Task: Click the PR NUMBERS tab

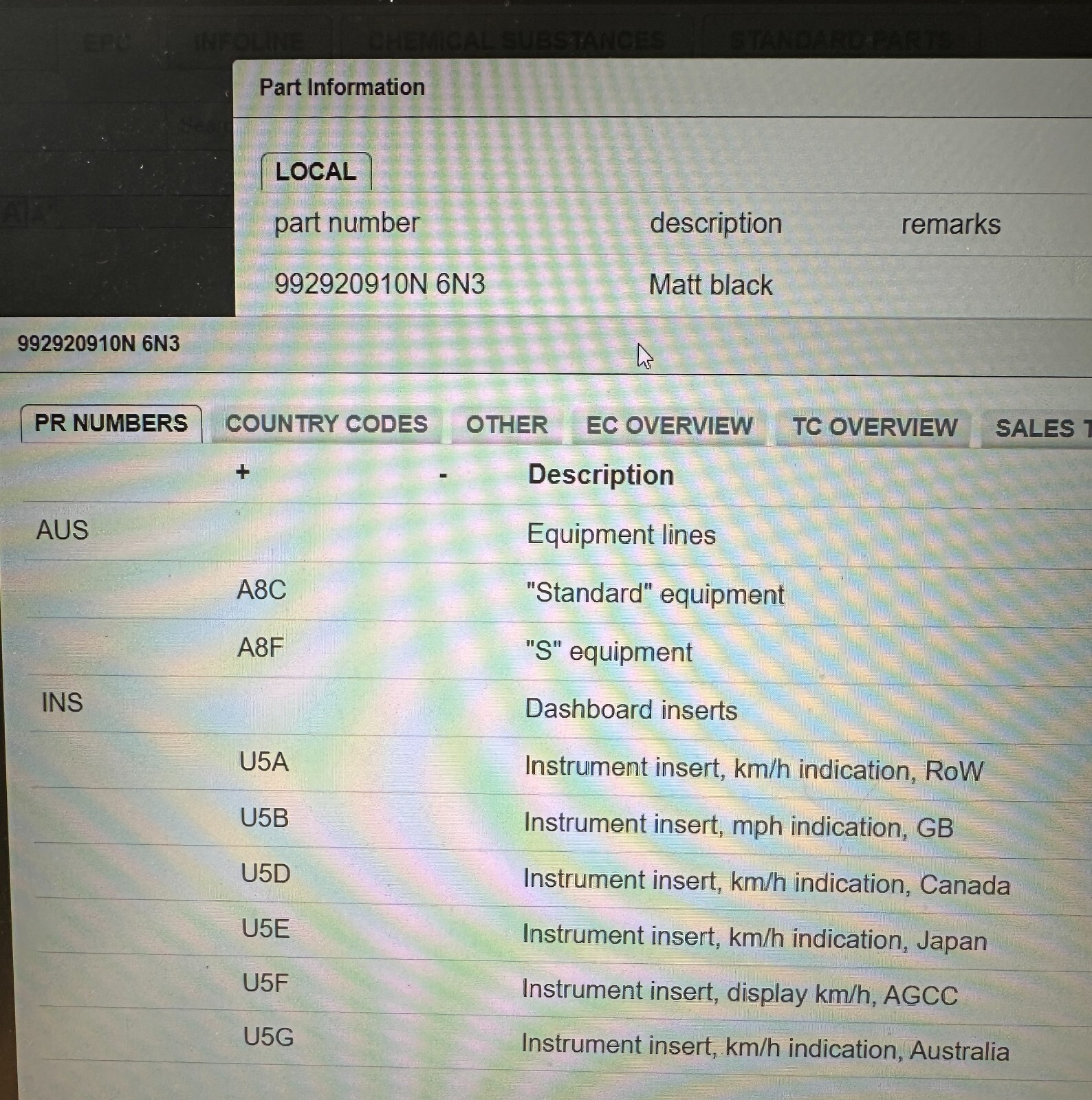Action: point(111,423)
